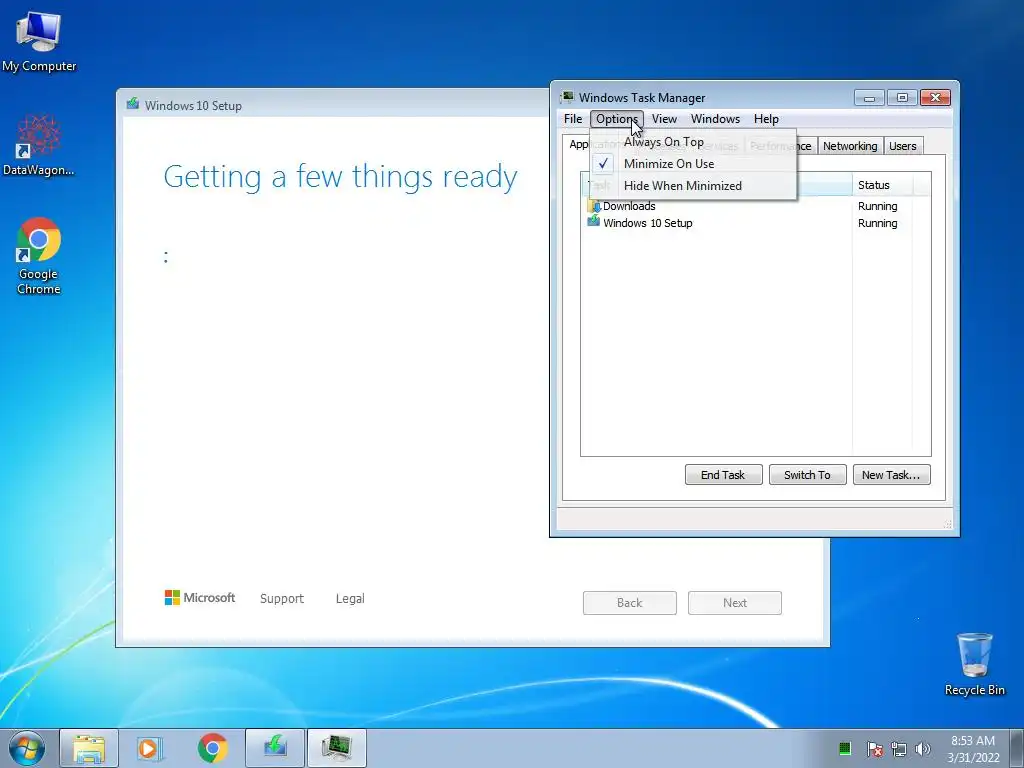Launch Windows Media Player from taskbar
The width and height of the screenshot is (1024, 768).
pos(150,748)
